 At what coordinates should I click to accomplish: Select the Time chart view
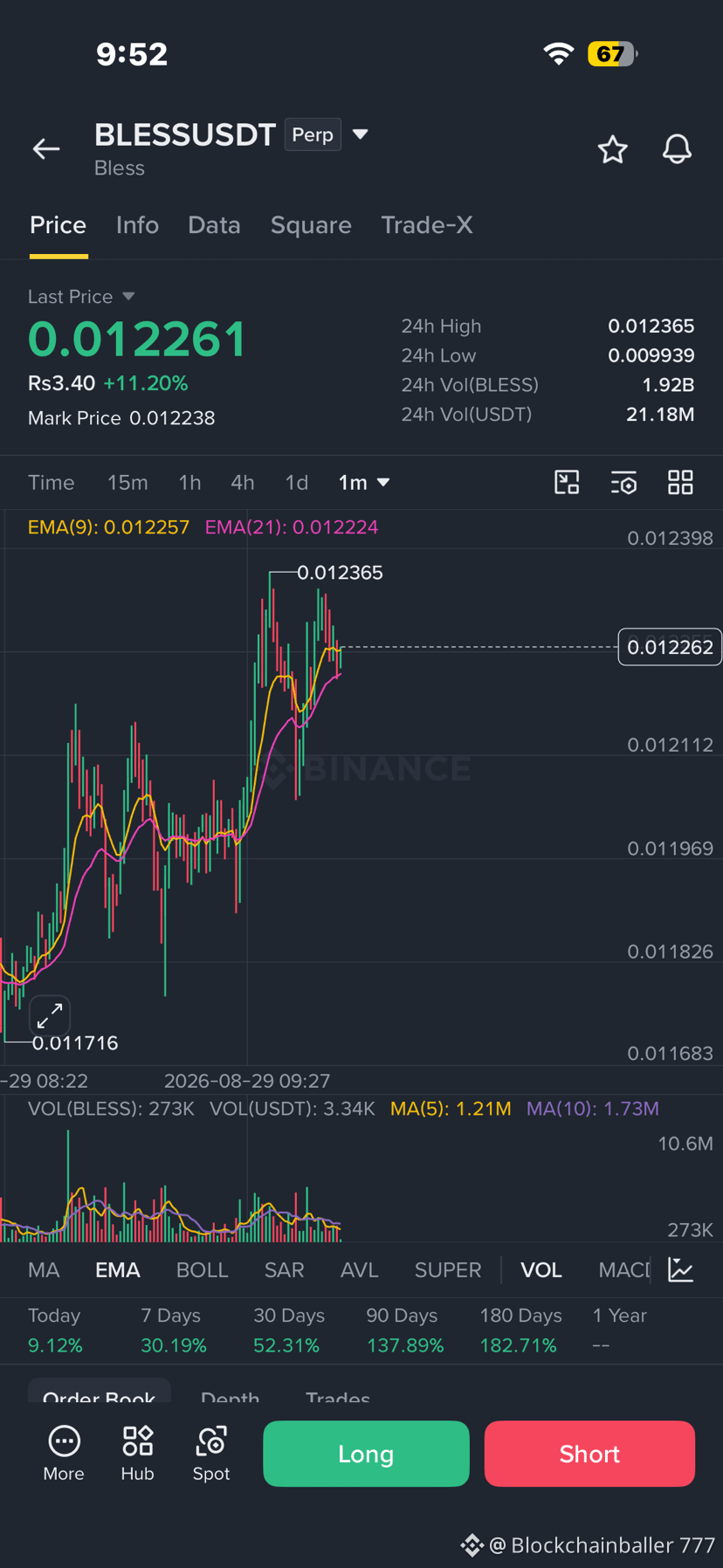pos(52,482)
